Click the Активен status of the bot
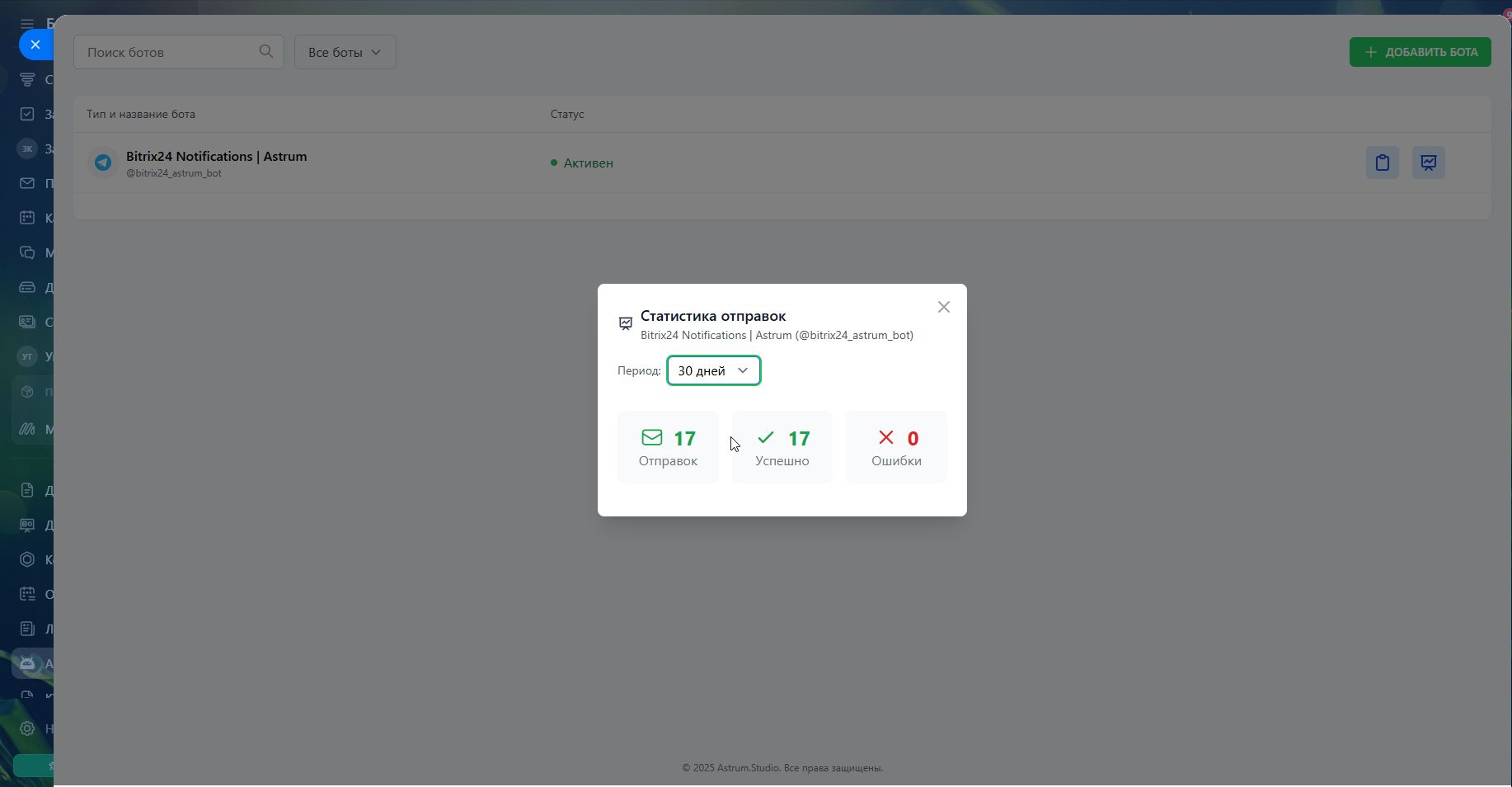 click(582, 163)
